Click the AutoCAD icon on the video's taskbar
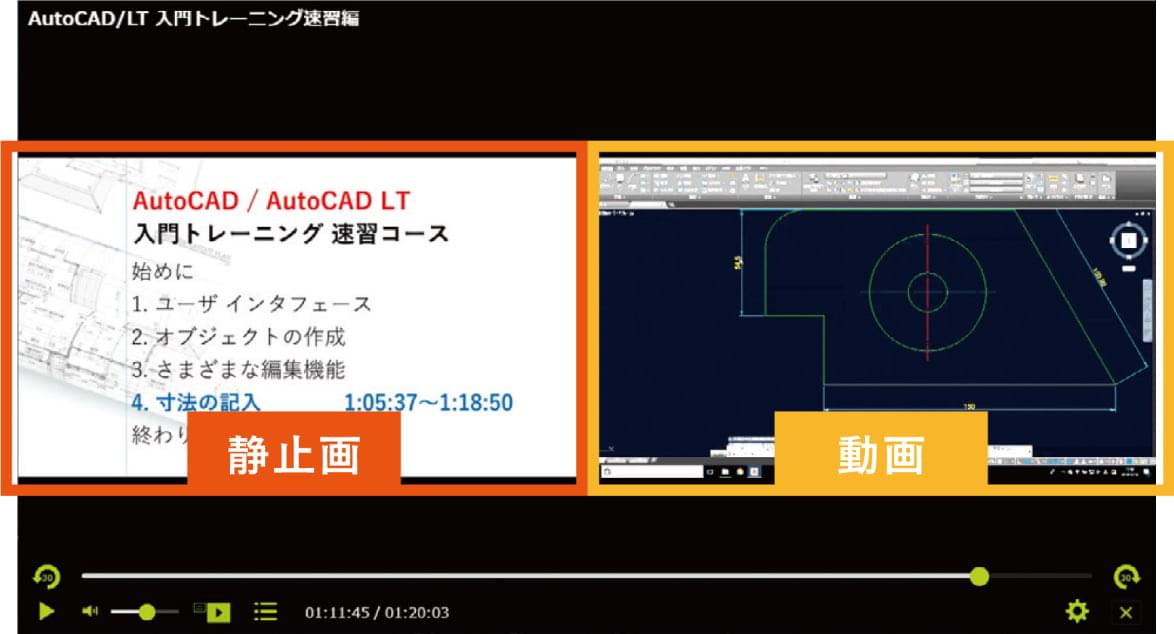1174x634 pixels. tap(755, 470)
